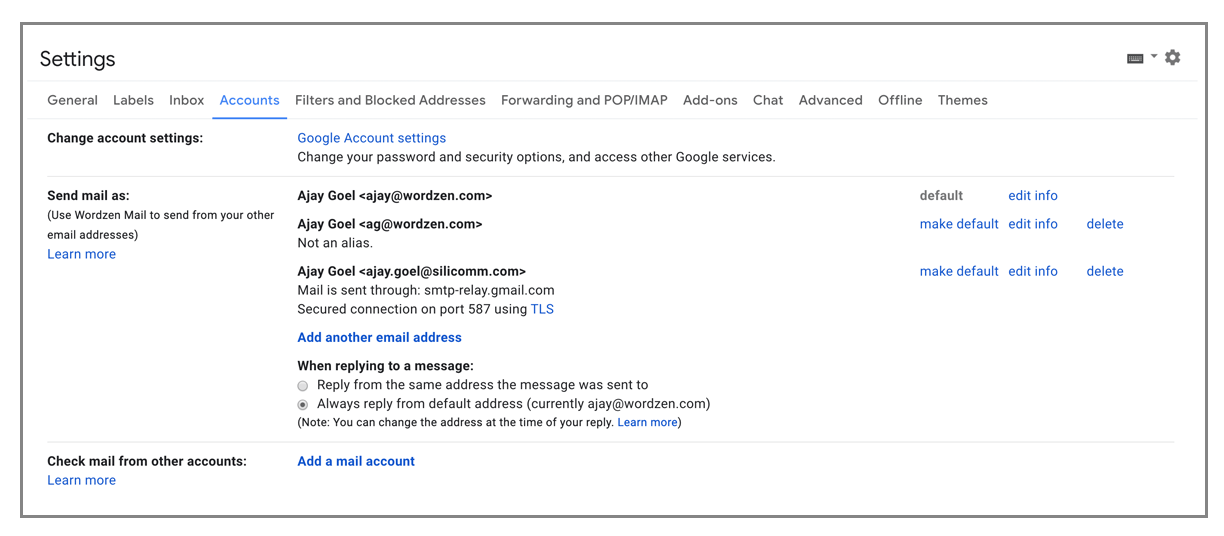Switch to the General tab
Screen dimensions: 1224x536
tap(72, 100)
